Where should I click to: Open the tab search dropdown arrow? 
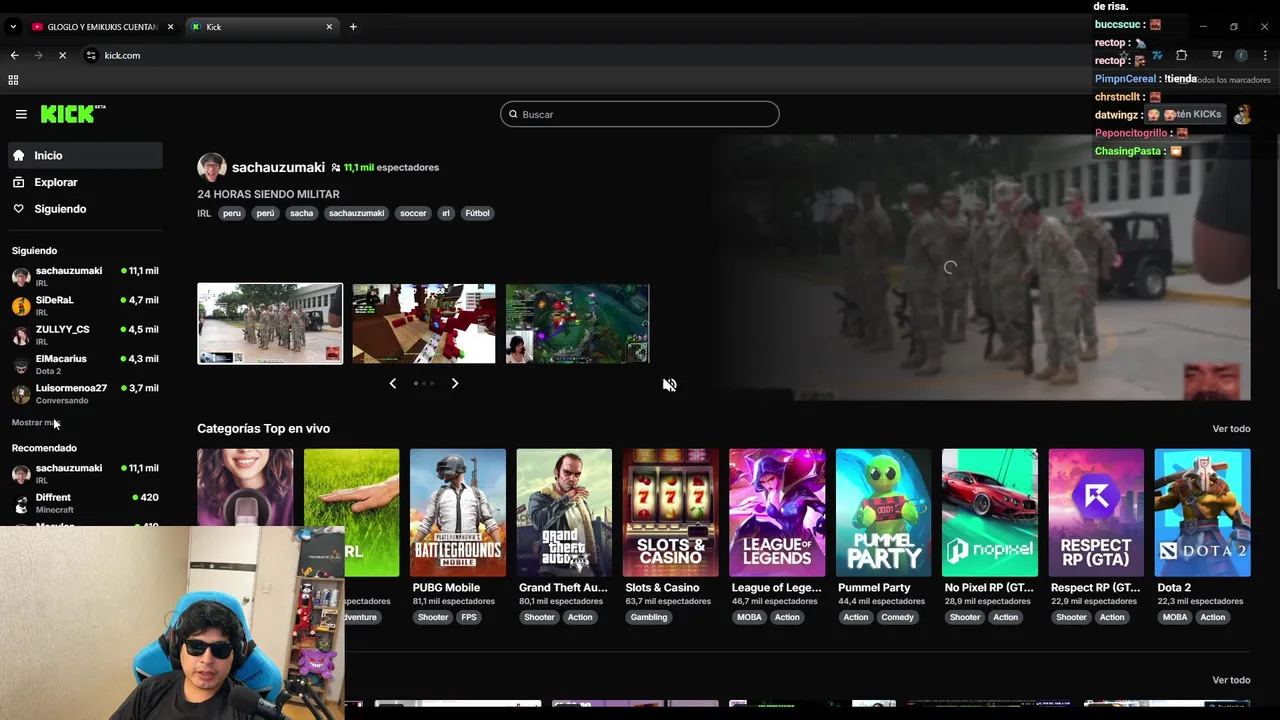click(12, 27)
